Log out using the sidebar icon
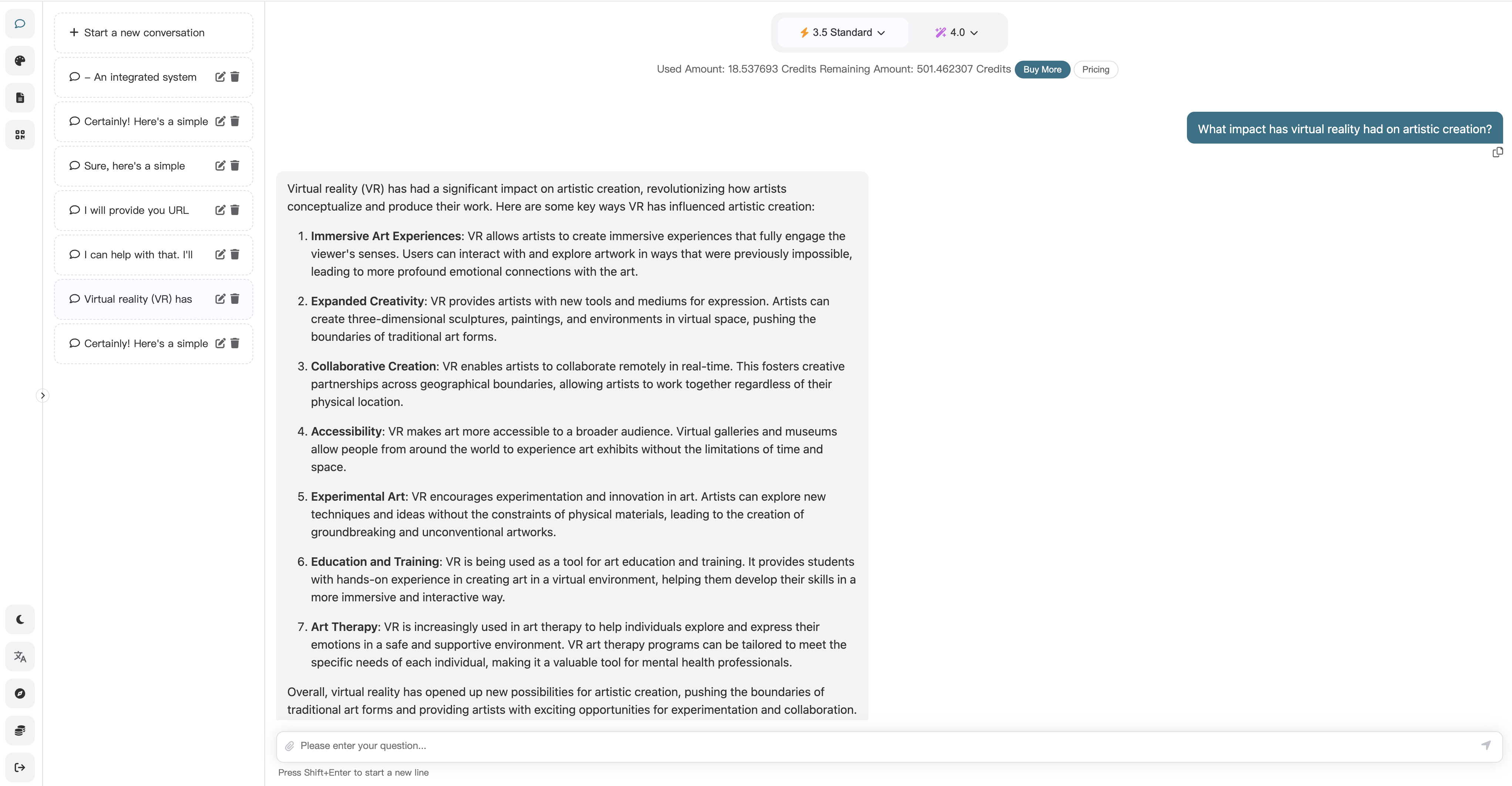The width and height of the screenshot is (1512, 786). (x=19, y=767)
